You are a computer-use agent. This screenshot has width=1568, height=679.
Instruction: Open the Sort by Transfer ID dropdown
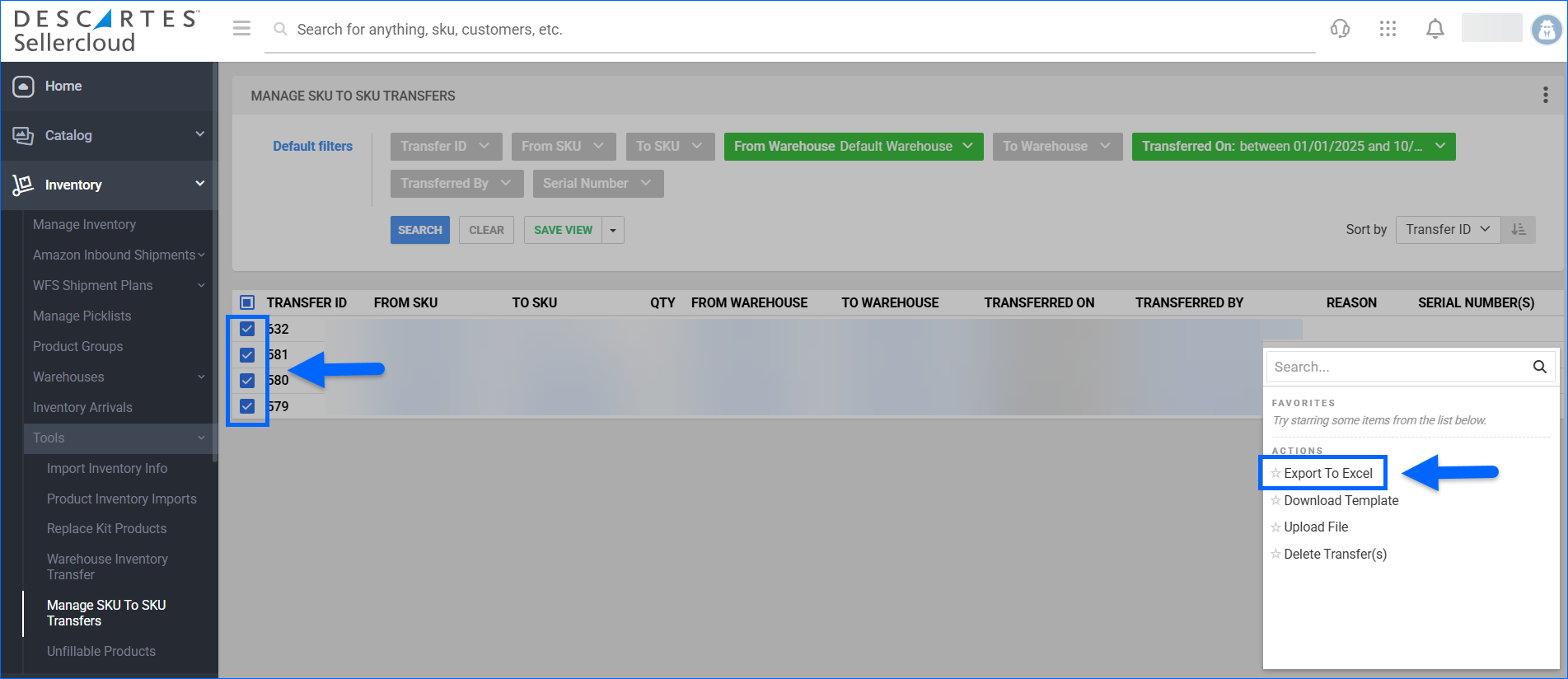(1447, 229)
